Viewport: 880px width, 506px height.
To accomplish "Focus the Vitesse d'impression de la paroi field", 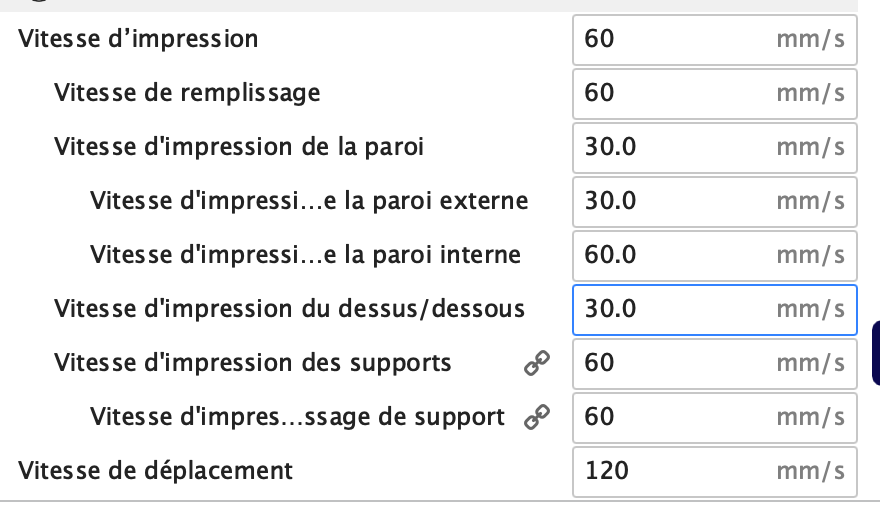I will tap(714, 148).
